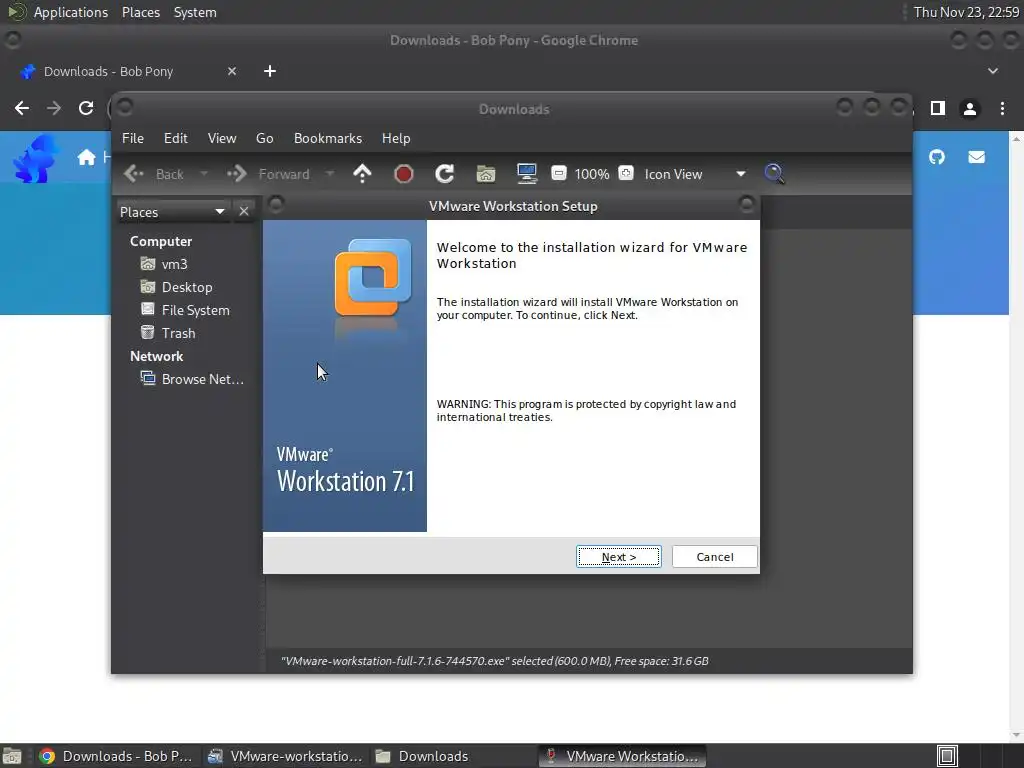Click the red Stop loading icon

404,174
